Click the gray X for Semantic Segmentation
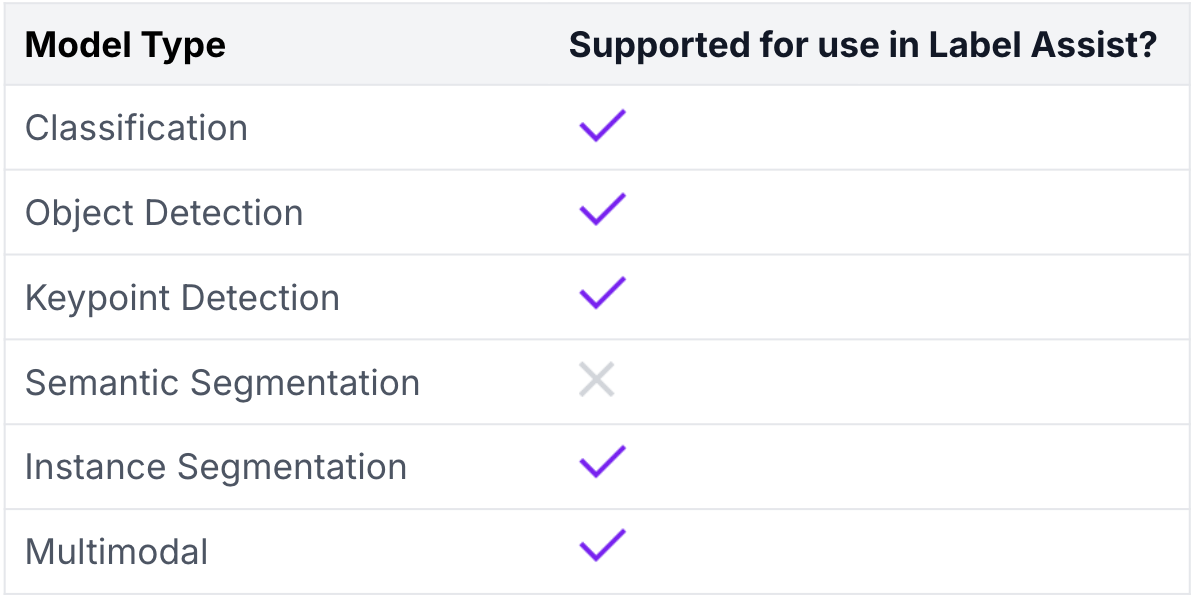The height and width of the screenshot is (600, 1196). point(597,381)
